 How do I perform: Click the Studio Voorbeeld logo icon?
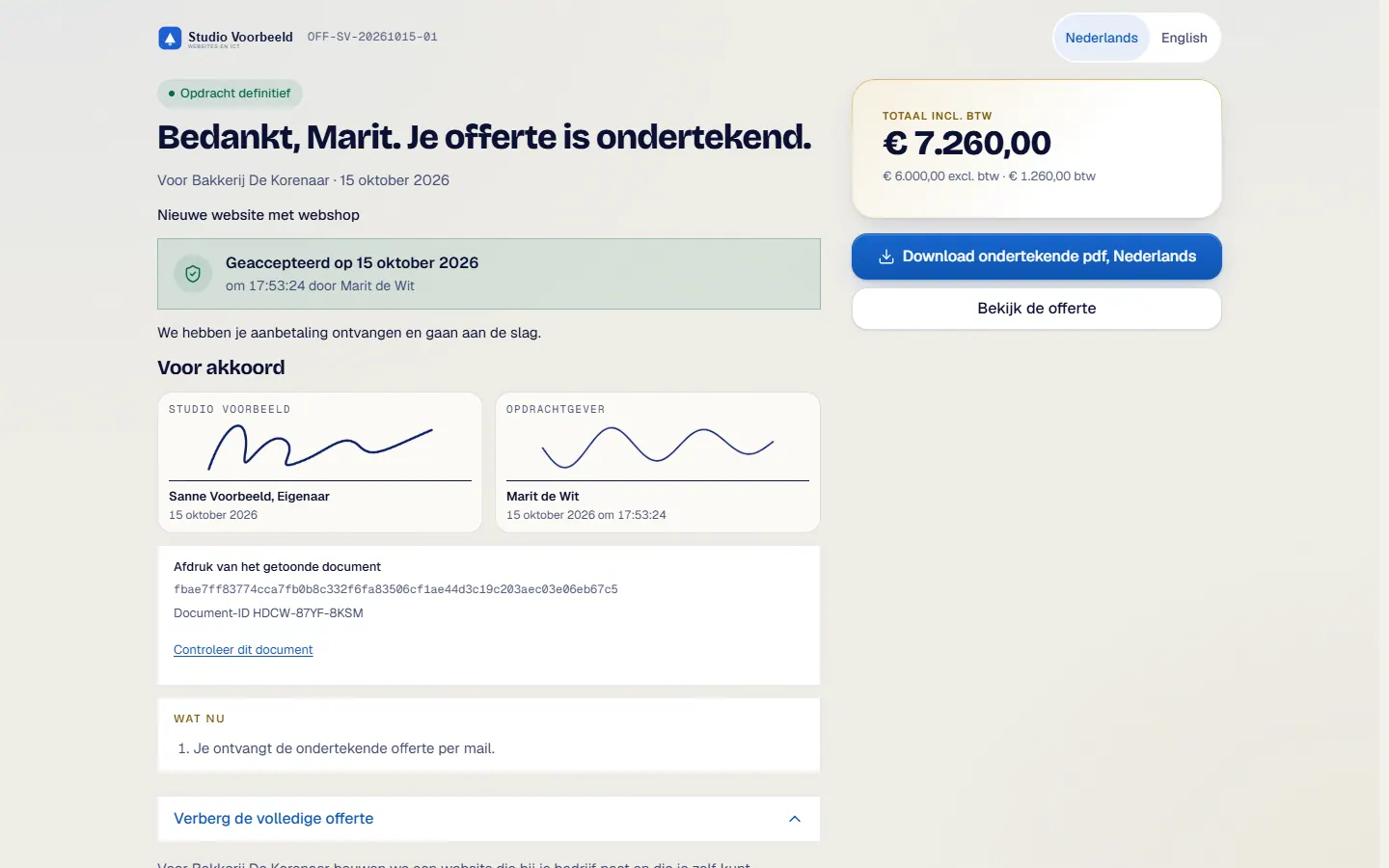point(170,38)
